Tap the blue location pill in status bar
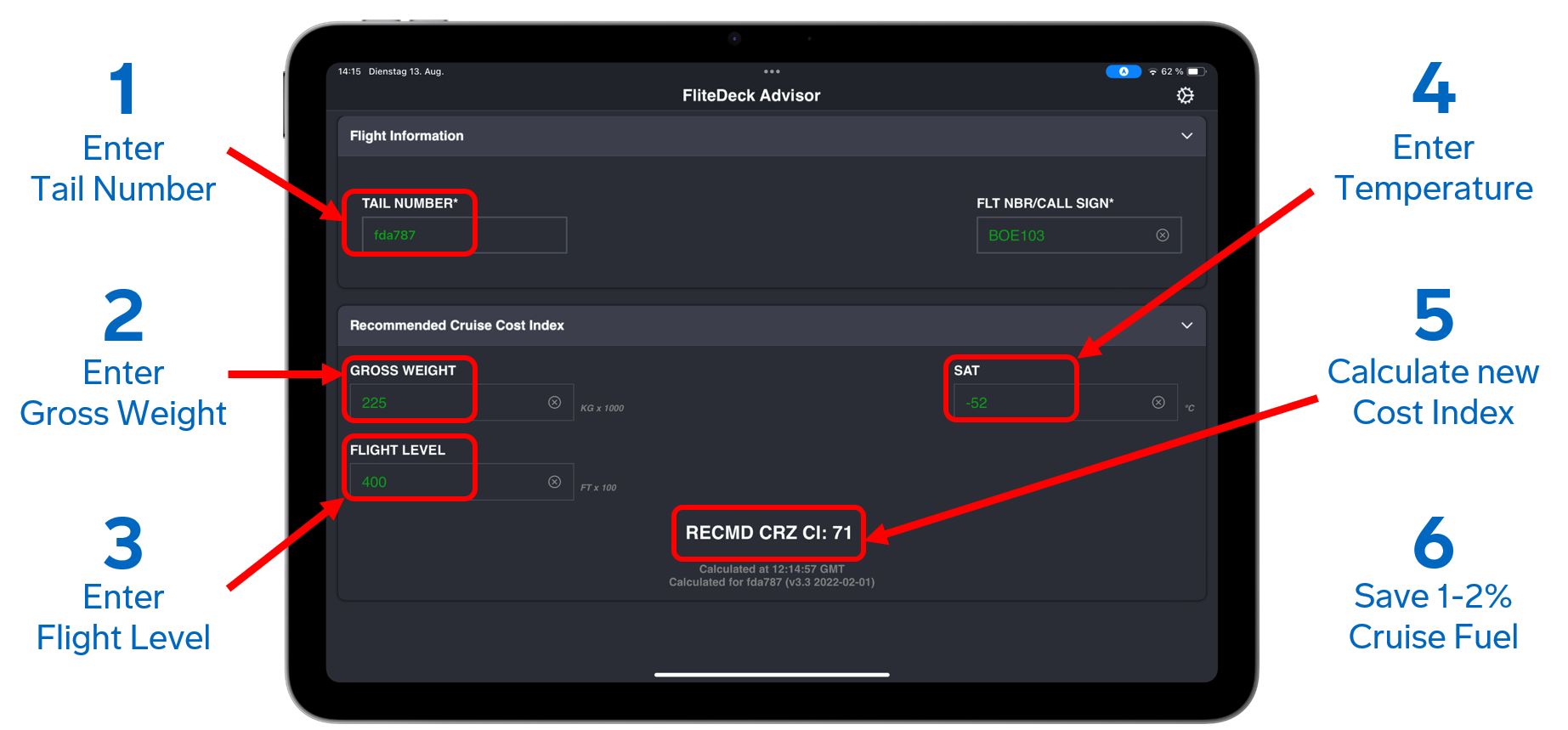The image size is (1568, 730). [1123, 71]
